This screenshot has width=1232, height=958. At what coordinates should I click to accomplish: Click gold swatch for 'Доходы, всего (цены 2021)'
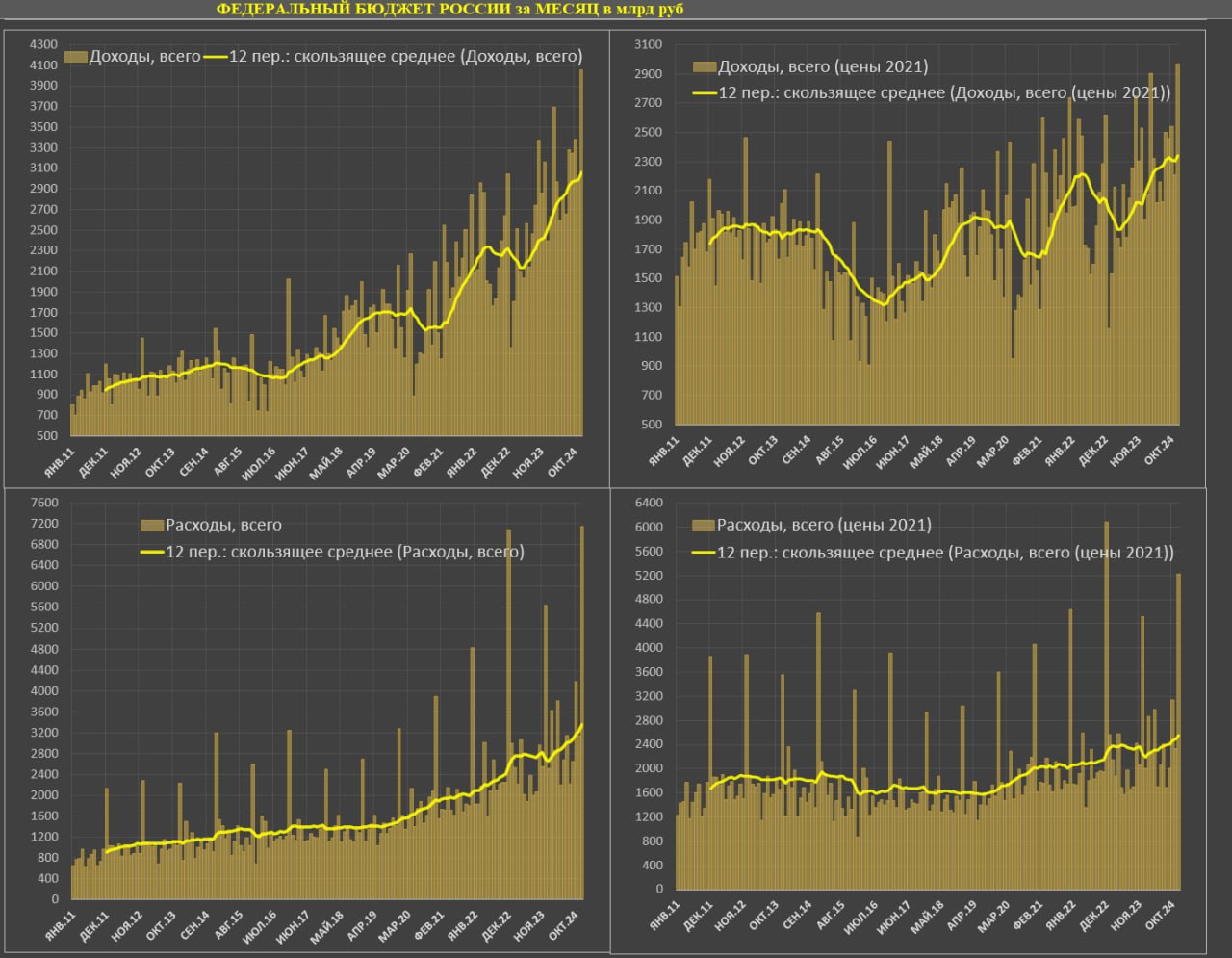point(705,66)
